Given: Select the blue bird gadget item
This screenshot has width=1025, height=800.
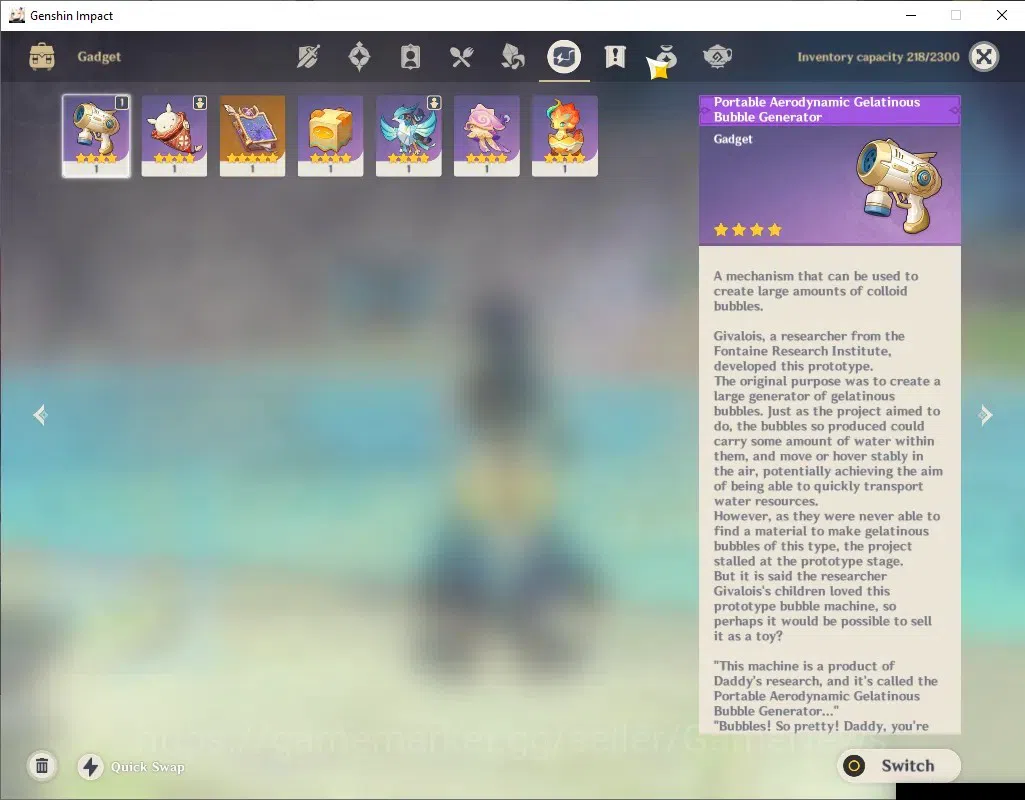Looking at the screenshot, I should click(409, 135).
